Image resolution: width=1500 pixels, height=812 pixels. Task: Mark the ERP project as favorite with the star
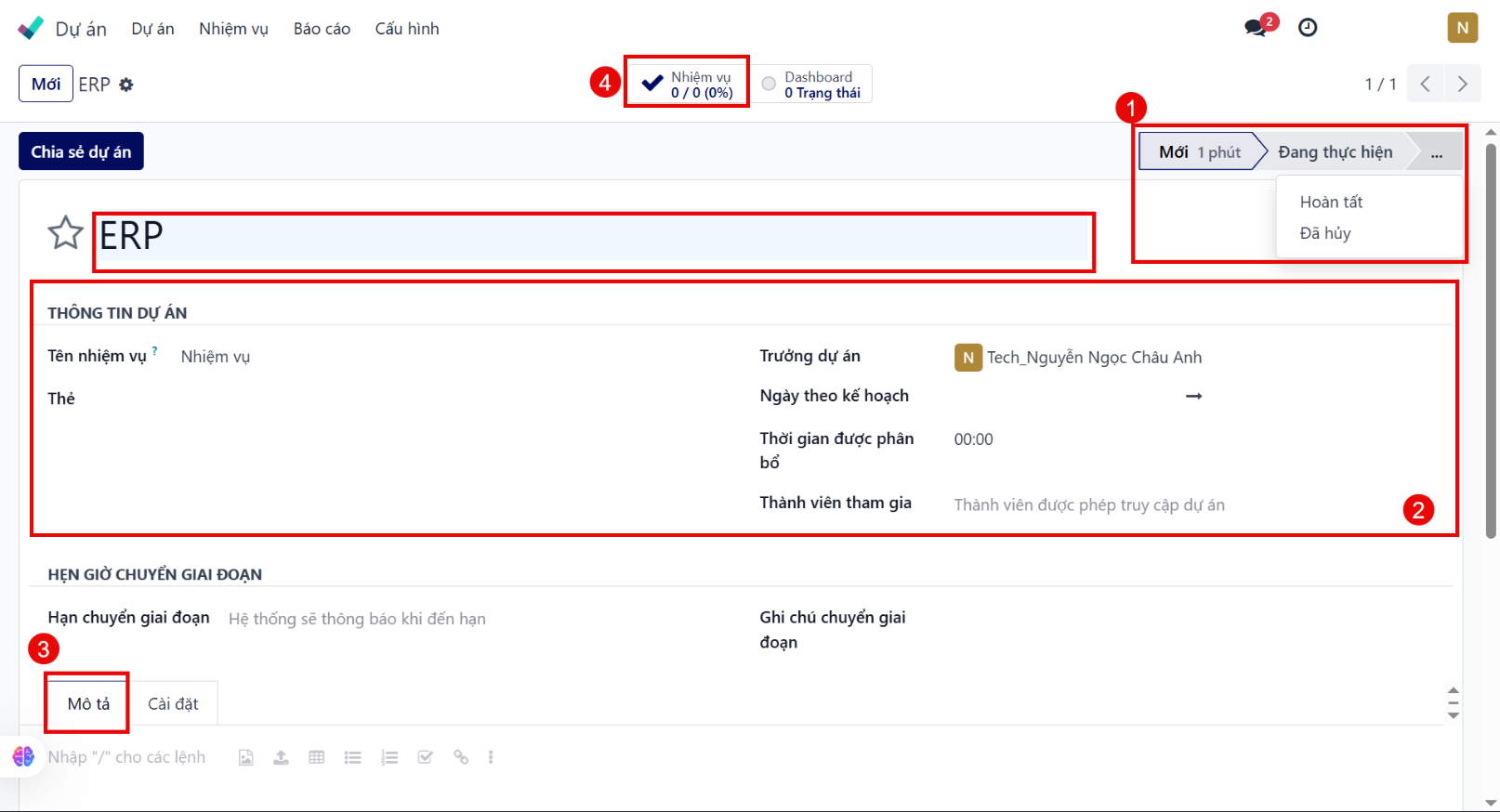point(65,233)
